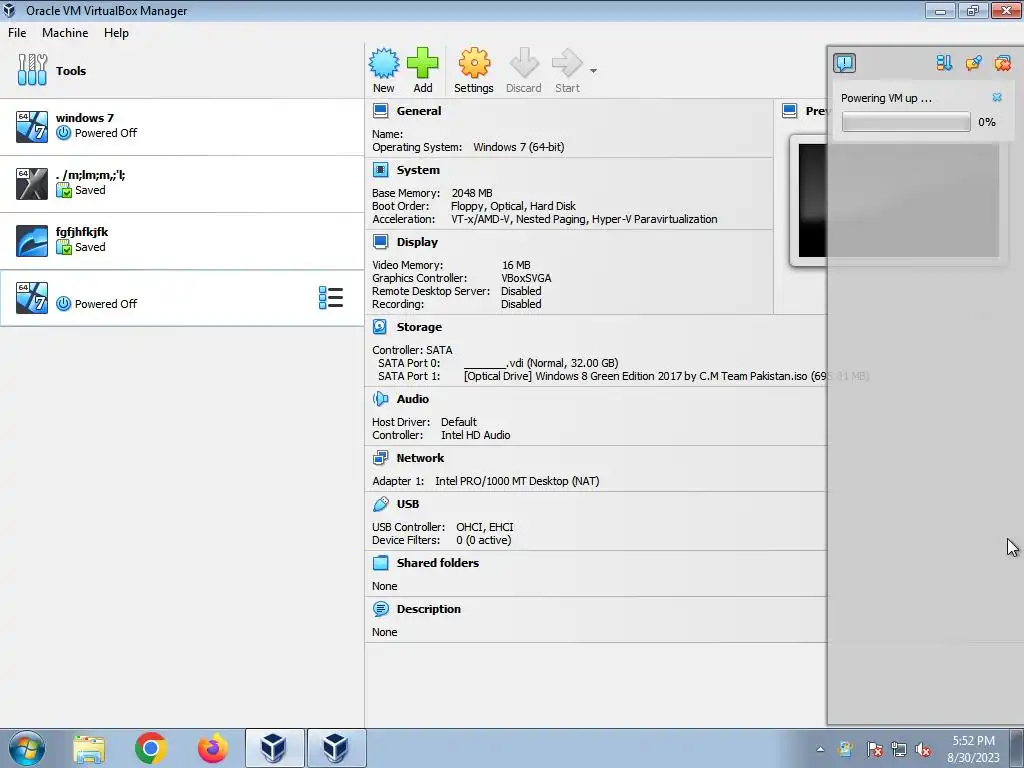Click the 'Intel HD Audio' controller value
The height and width of the screenshot is (768, 1024).
(475, 435)
